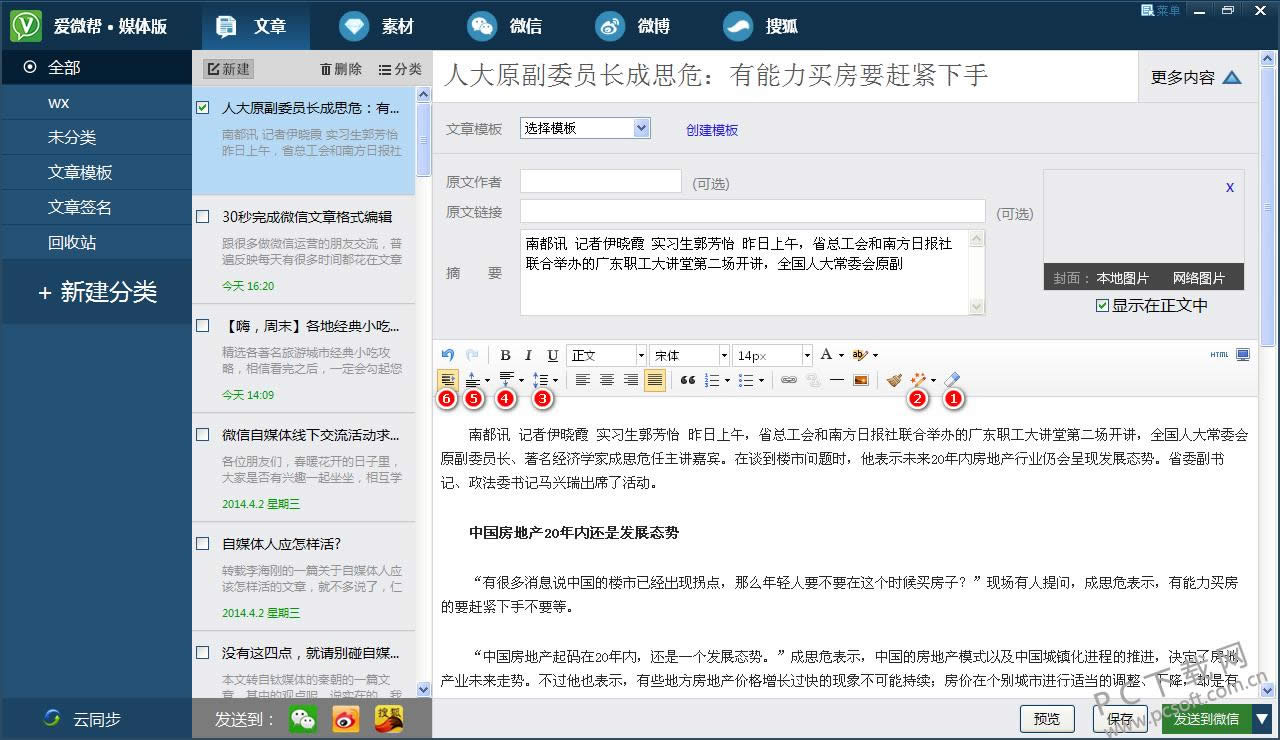
Task: Switch to the 微信 tab
Action: click(506, 26)
